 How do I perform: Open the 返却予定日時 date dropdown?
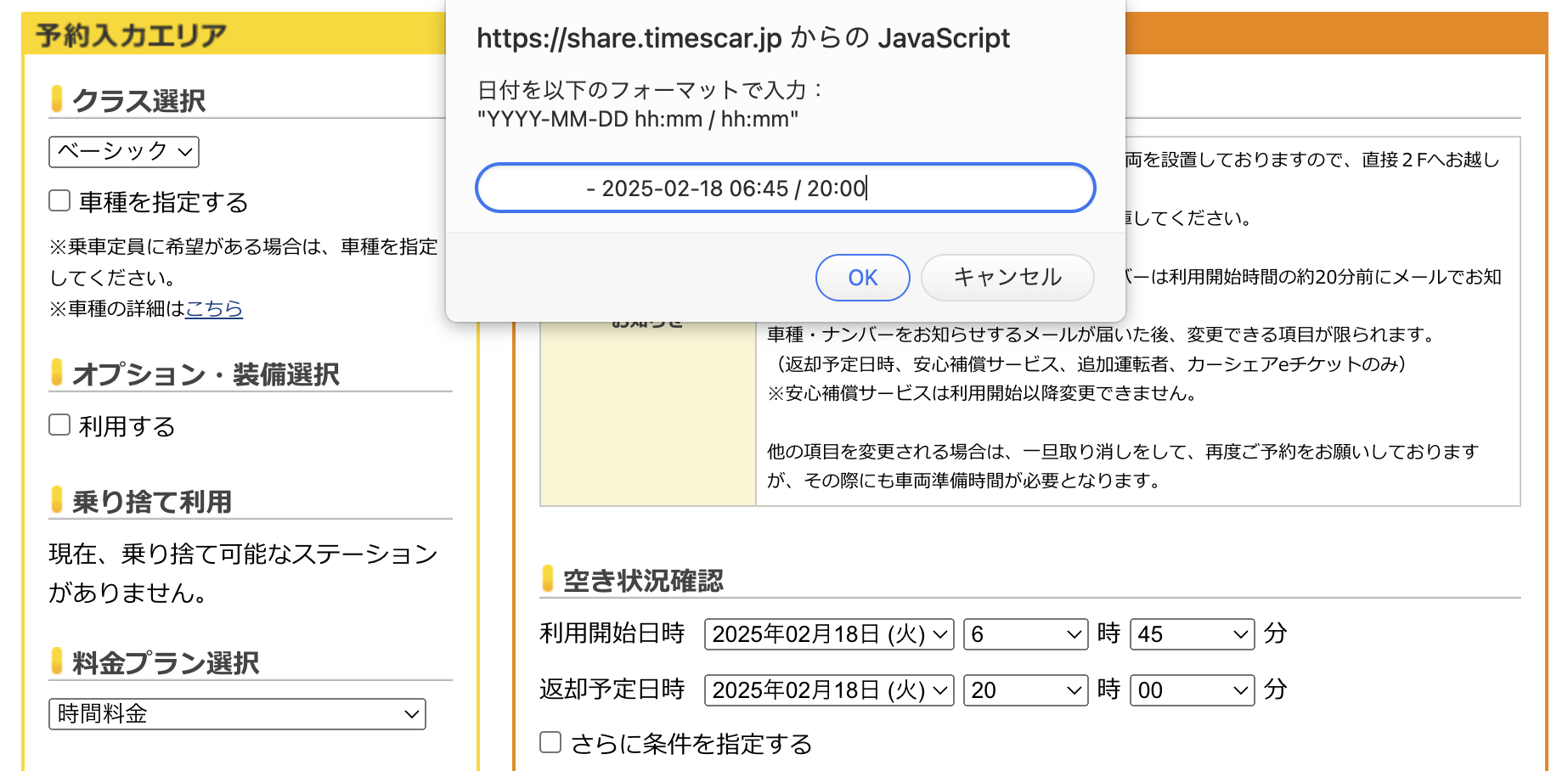tap(828, 690)
